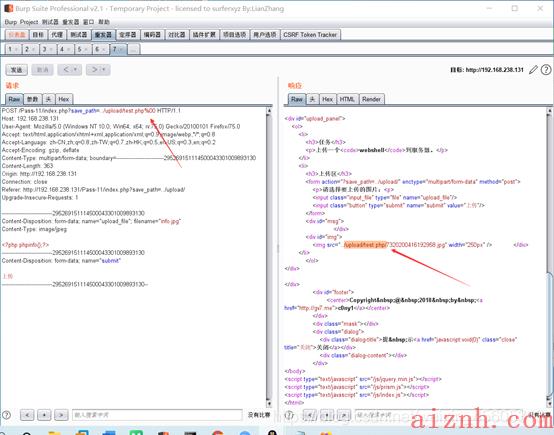554x435 pixels.
Task: Go to next match in response search
Action: [344, 415]
